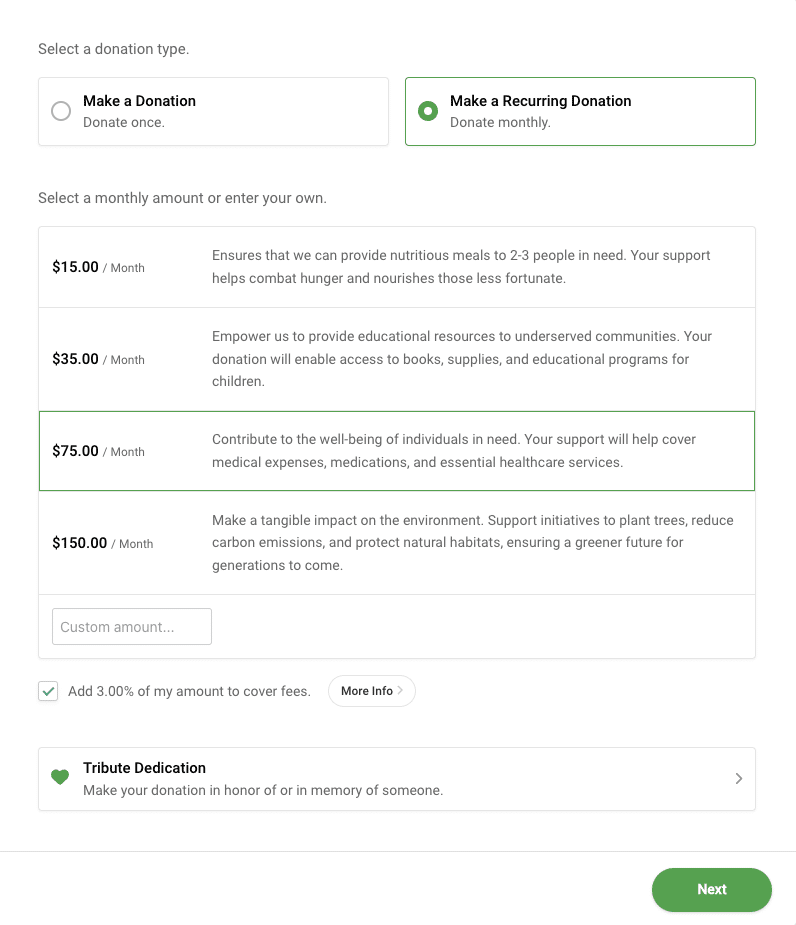Uncheck "Add 3.00% of my amount to cover fees"
The image size is (796, 925).
click(x=47, y=690)
